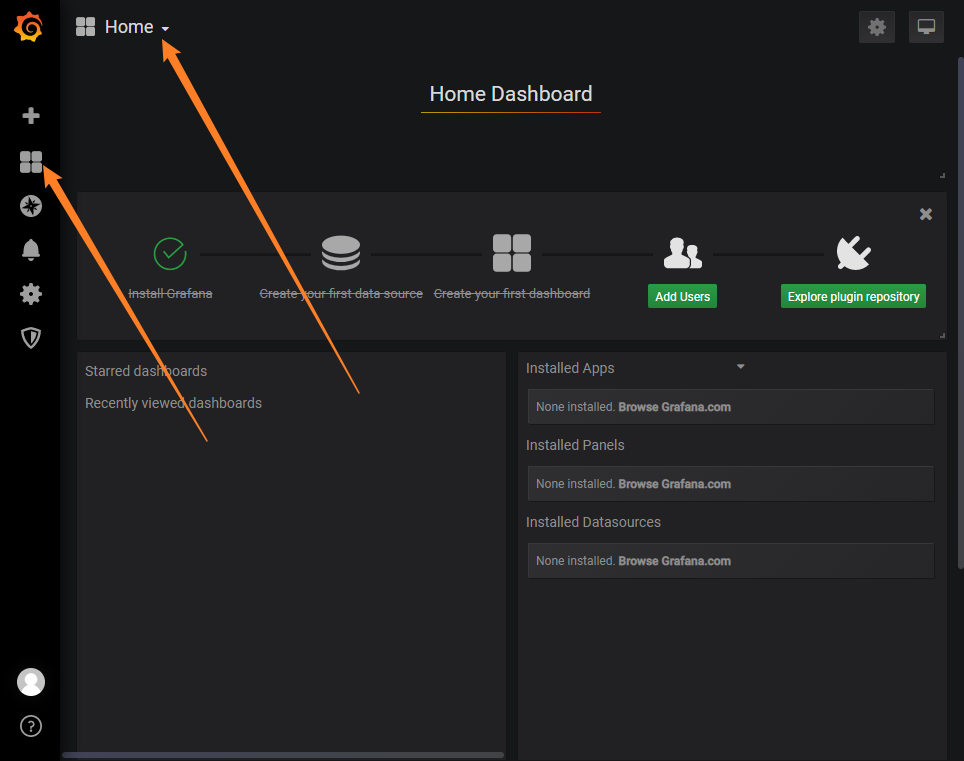Open dashboard settings gear at top right
964x761 pixels.
tap(877, 27)
